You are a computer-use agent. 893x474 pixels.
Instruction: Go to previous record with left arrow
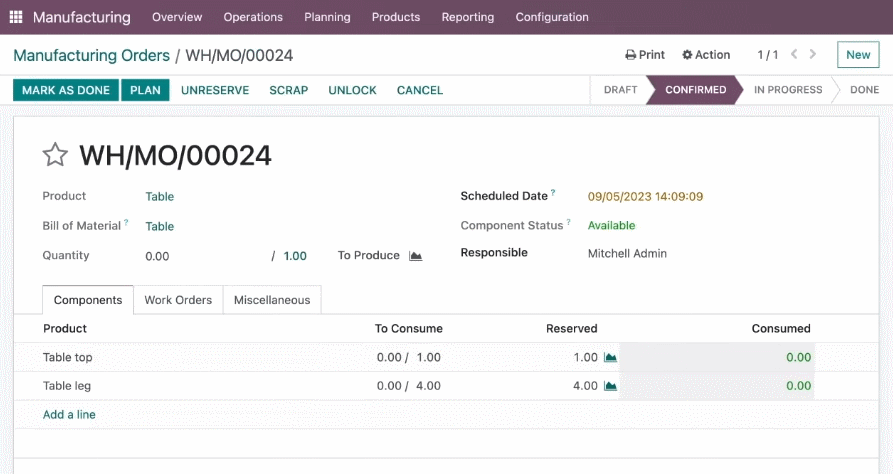(x=794, y=54)
